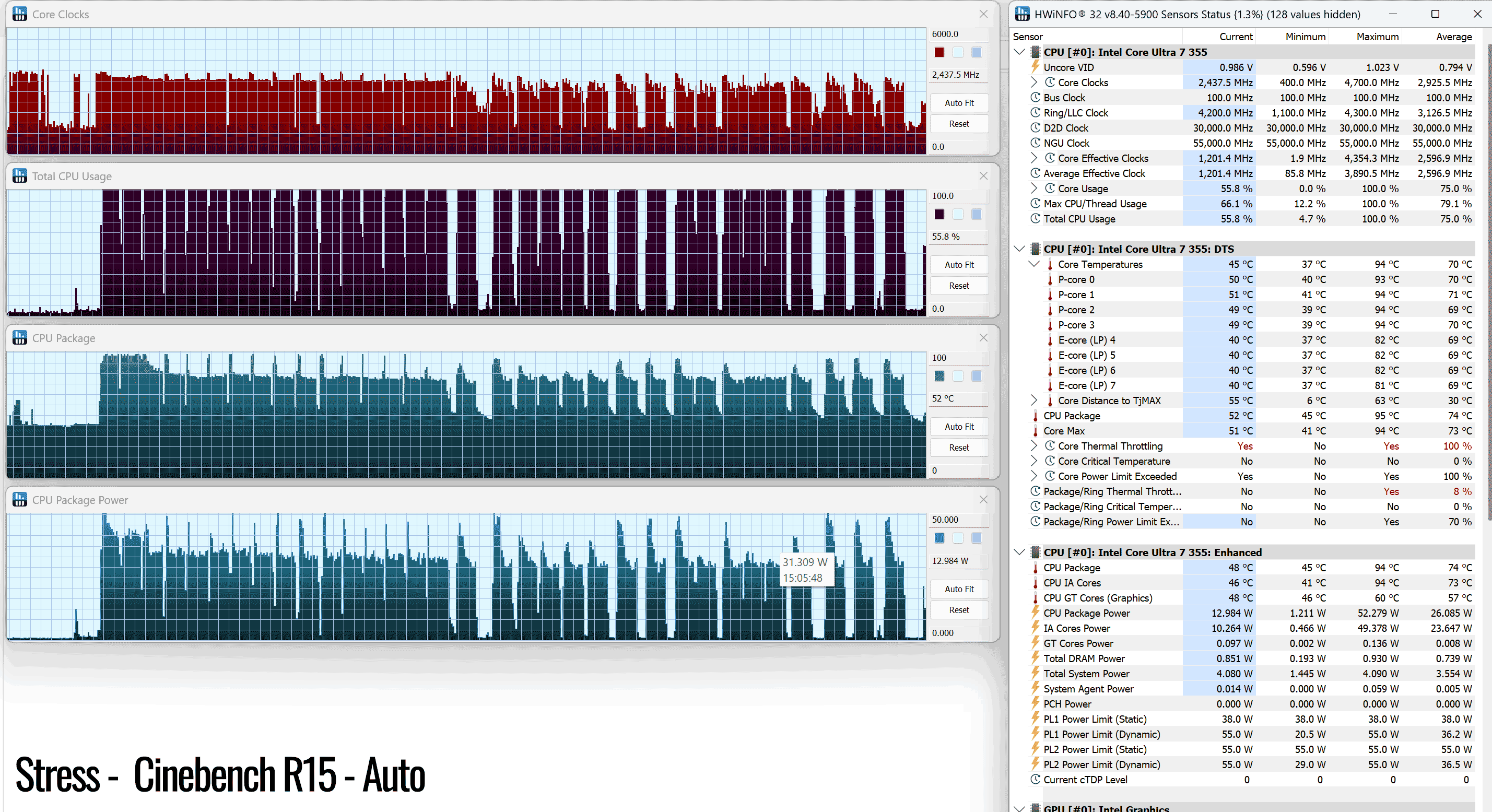This screenshot has width=1492, height=812.
Task: Click Reset in the CPU Package Power graph
Action: pyautogui.click(x=959, y=610)
